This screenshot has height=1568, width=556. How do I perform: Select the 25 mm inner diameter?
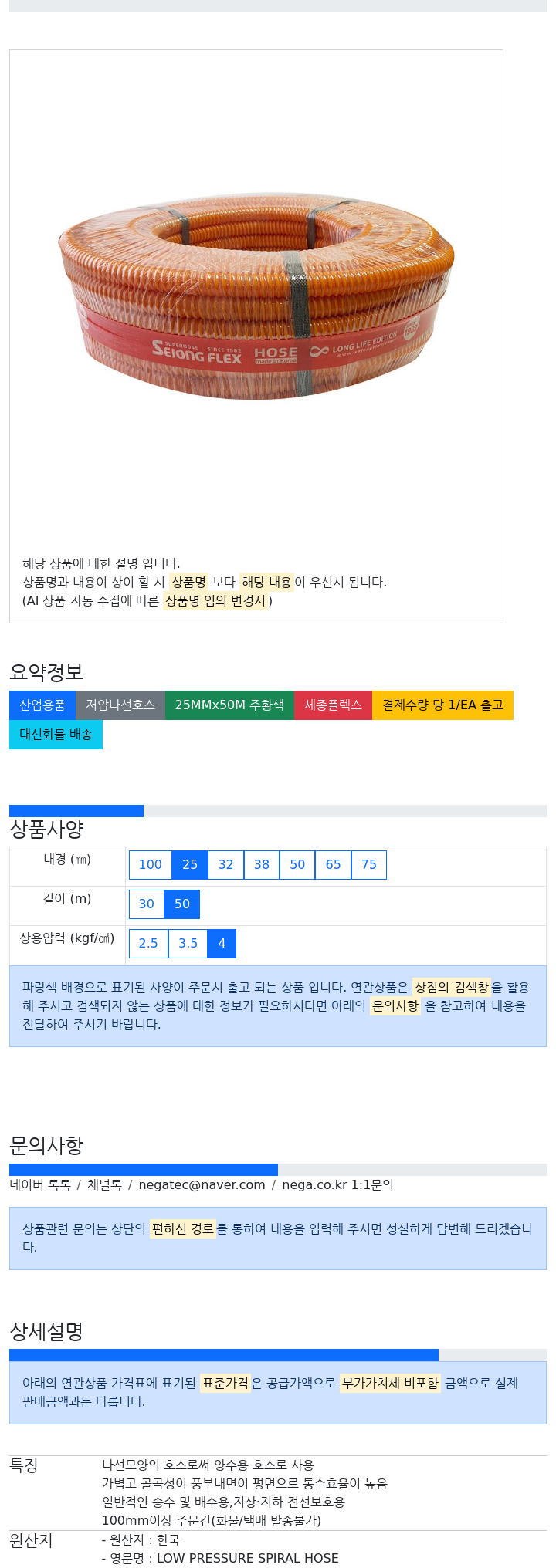tap(190, 865)
